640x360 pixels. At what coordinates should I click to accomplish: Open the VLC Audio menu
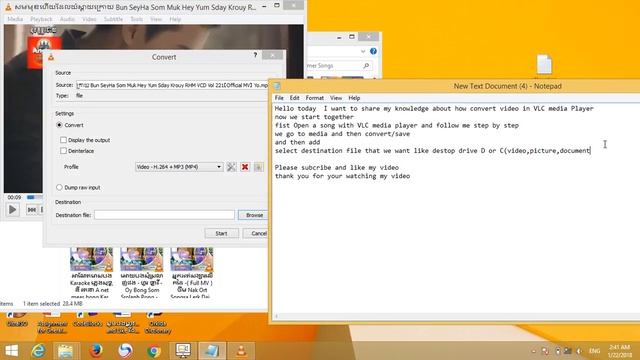67,19
